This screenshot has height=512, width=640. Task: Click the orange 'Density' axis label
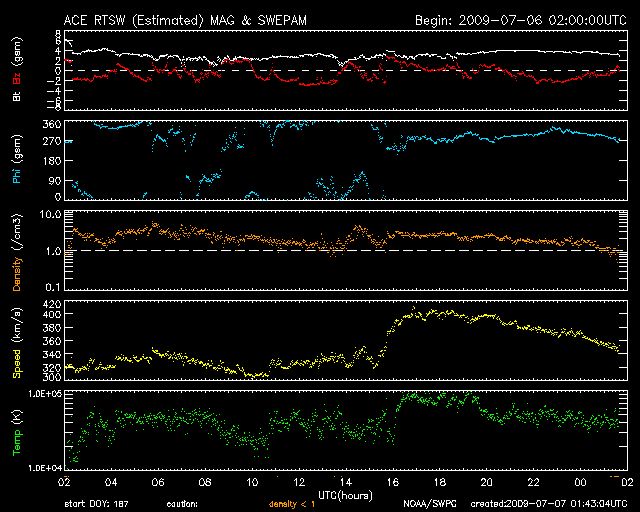[16, 274]
